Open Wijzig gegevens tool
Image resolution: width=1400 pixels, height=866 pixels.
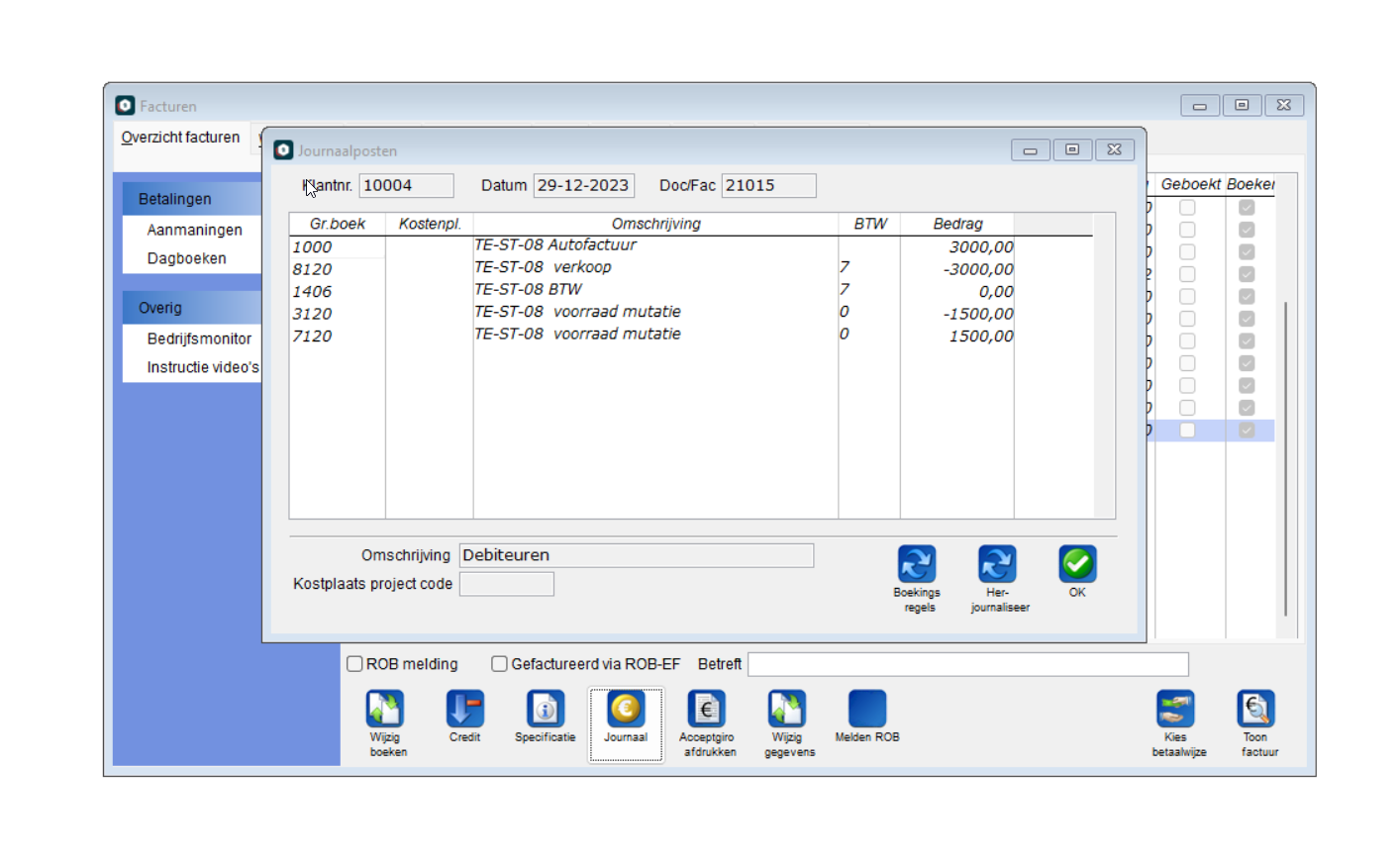click(788, 710)
